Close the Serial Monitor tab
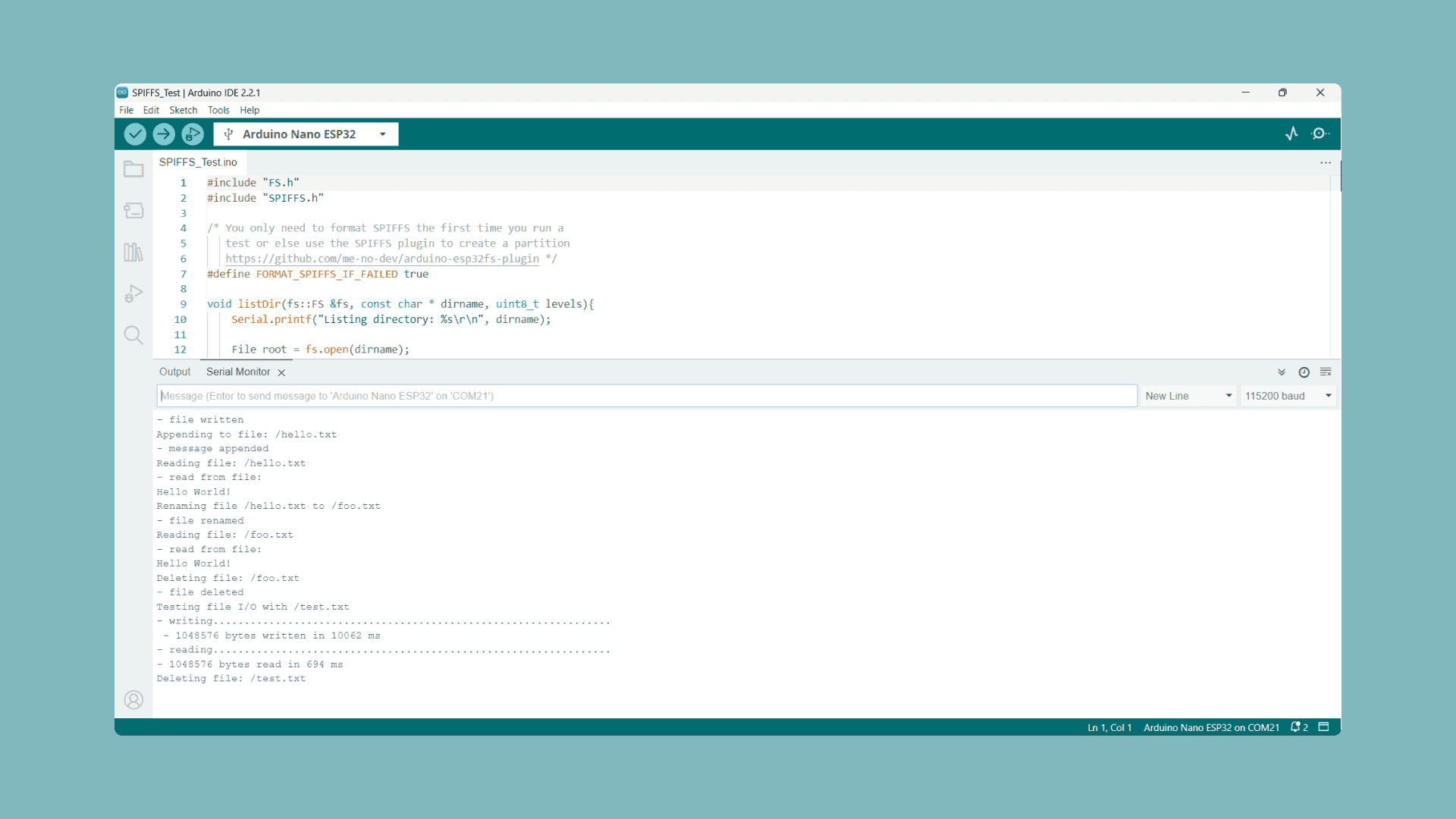 [x=281, y=372]
